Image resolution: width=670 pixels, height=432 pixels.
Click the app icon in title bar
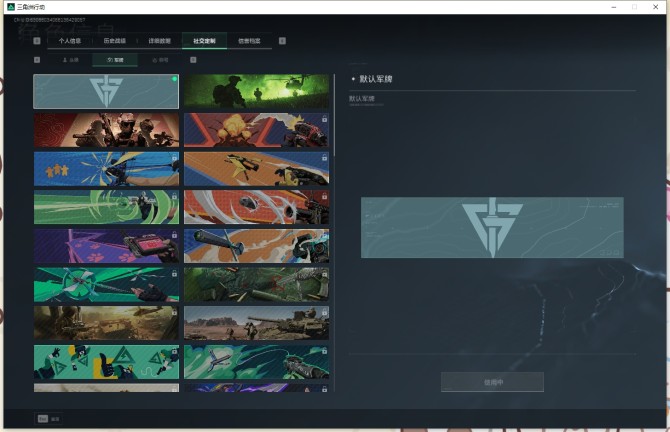11,7
